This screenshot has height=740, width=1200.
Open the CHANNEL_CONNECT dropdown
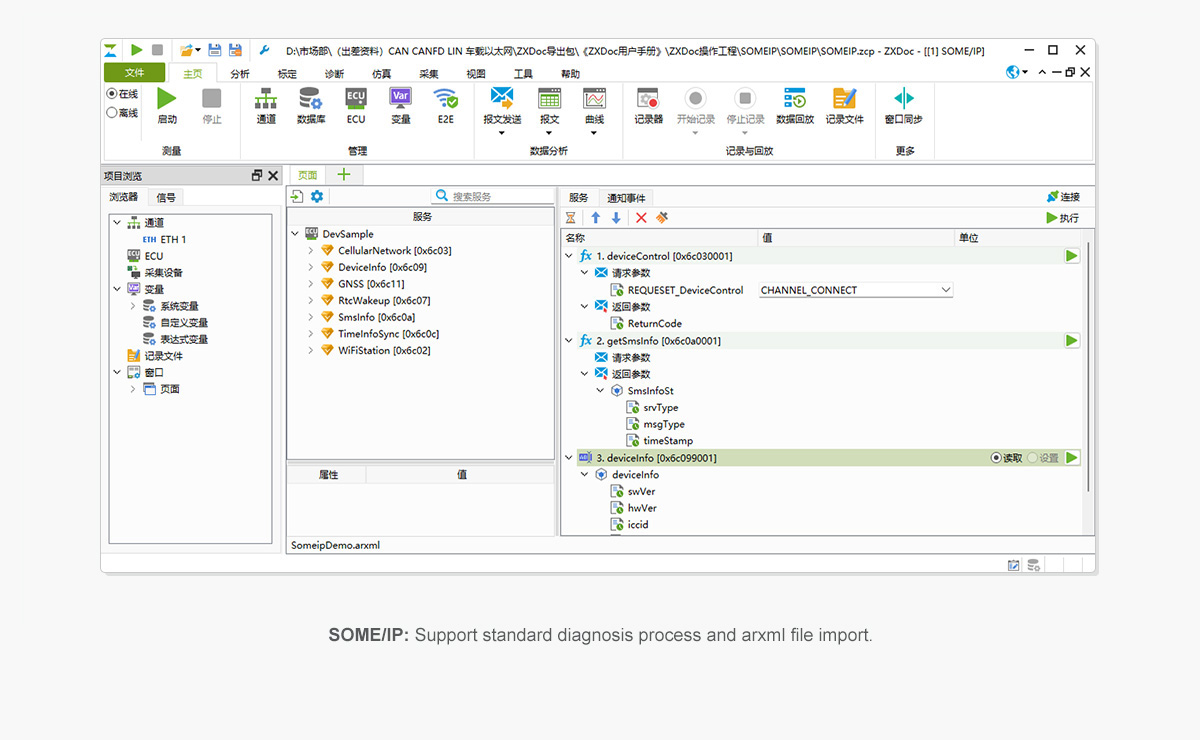click(945, 290)
